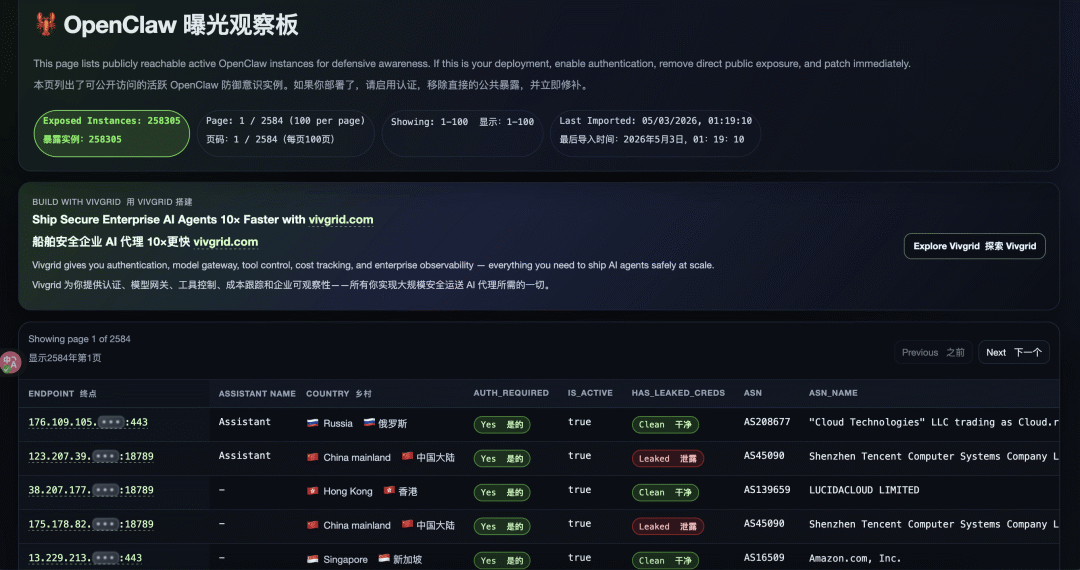Click Cloud Technologies LLC ASN name
Screen dimensions: 1080x570
tap(934, 422)
